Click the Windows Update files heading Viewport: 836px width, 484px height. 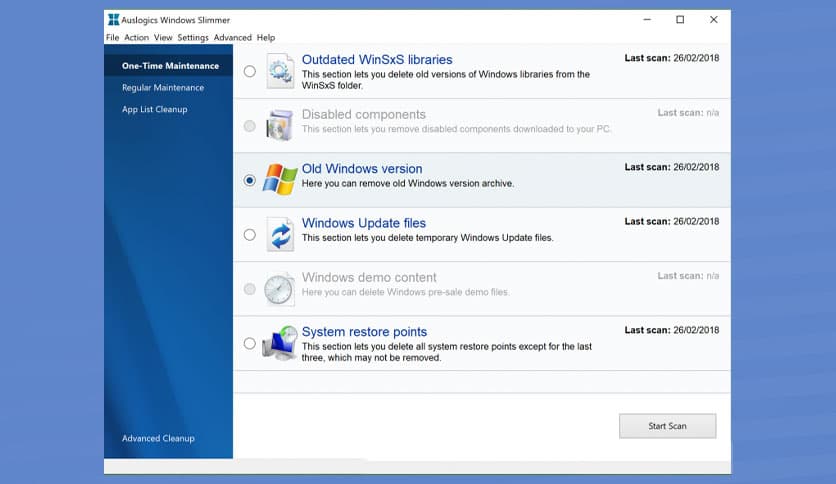click(364, 223)
